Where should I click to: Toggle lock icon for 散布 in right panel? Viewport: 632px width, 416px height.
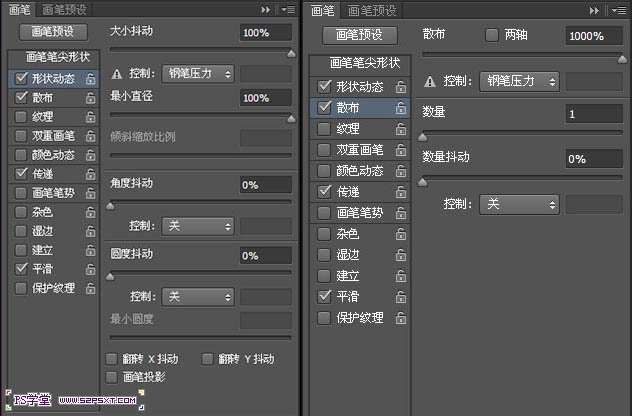click(401, 108)
